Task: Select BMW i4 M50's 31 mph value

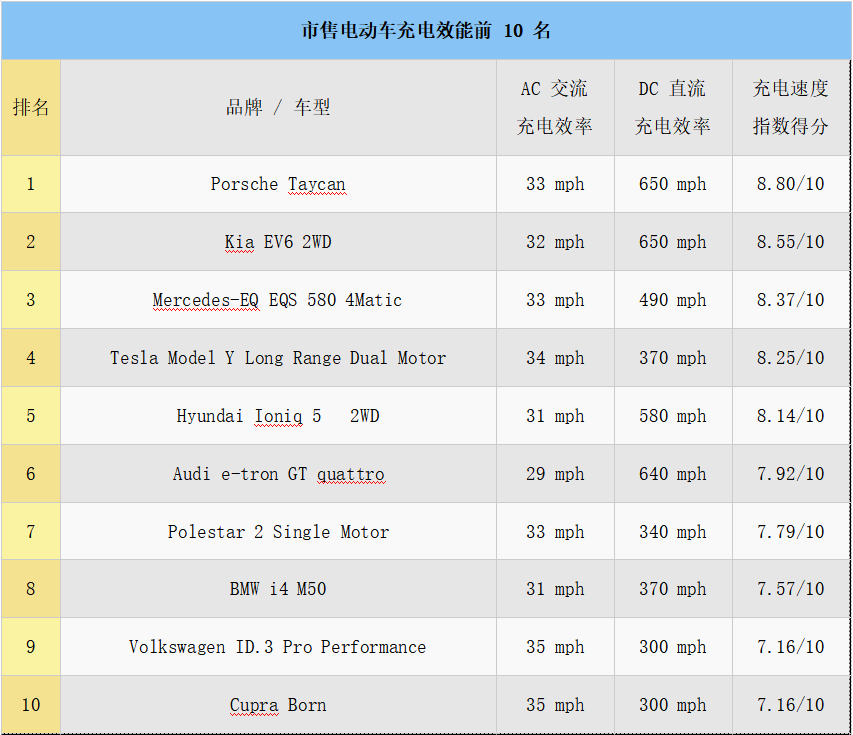Action: pos(555,589)
